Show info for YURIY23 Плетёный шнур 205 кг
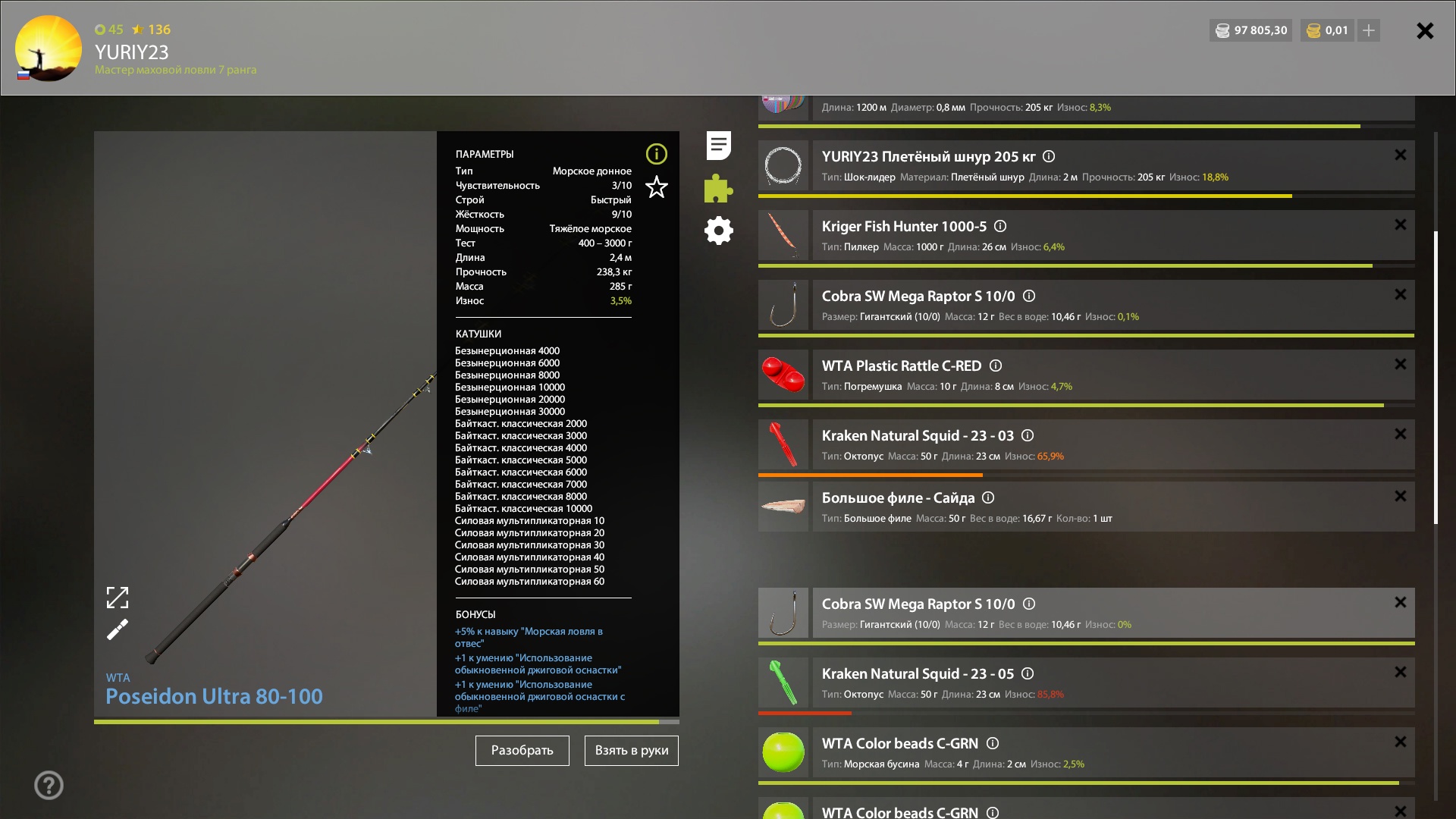 pyautogui.click(x=1049, y=156)
